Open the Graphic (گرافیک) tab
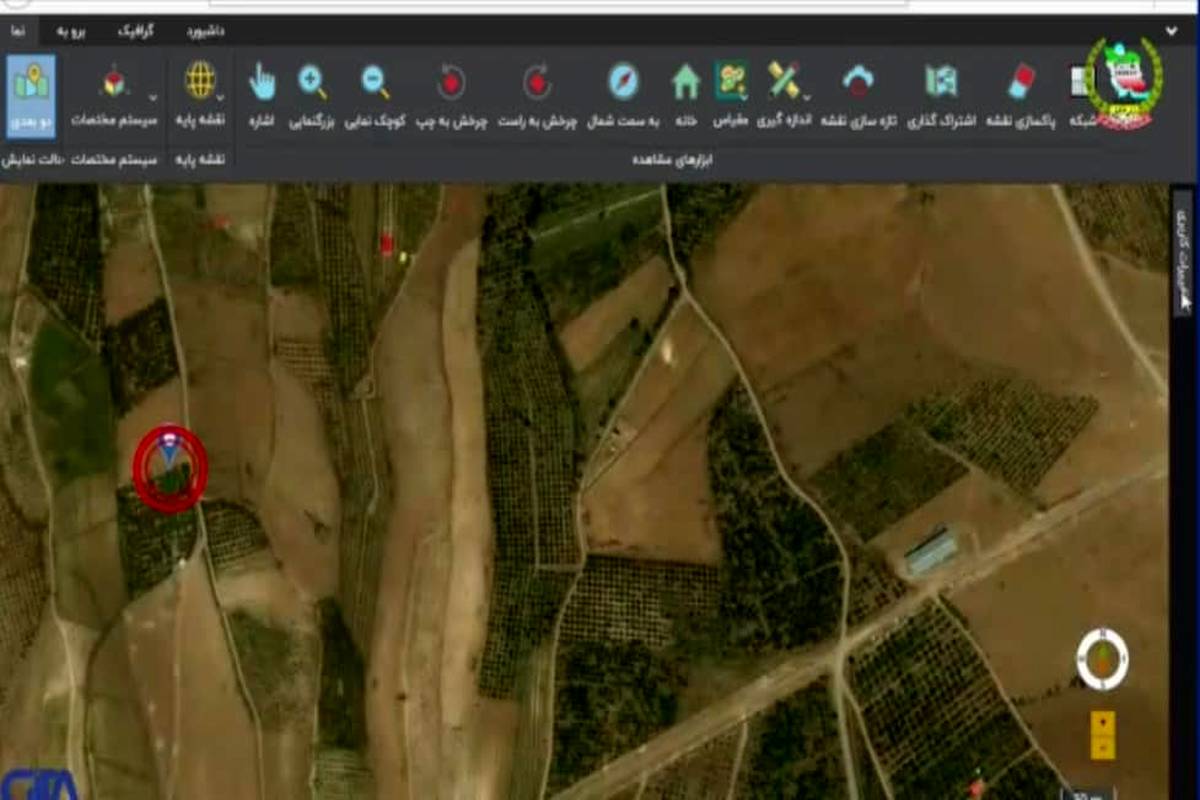 click(136, 31)
